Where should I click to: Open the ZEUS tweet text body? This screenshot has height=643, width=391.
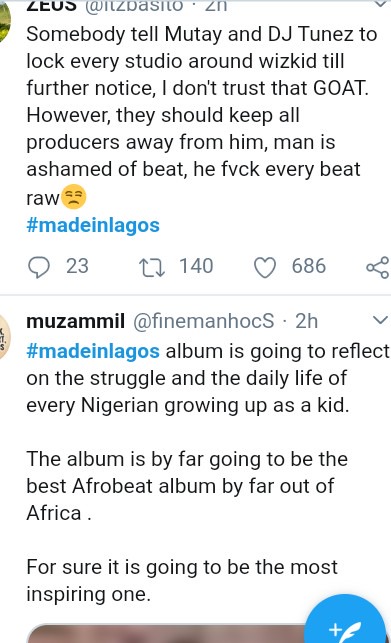201,115
